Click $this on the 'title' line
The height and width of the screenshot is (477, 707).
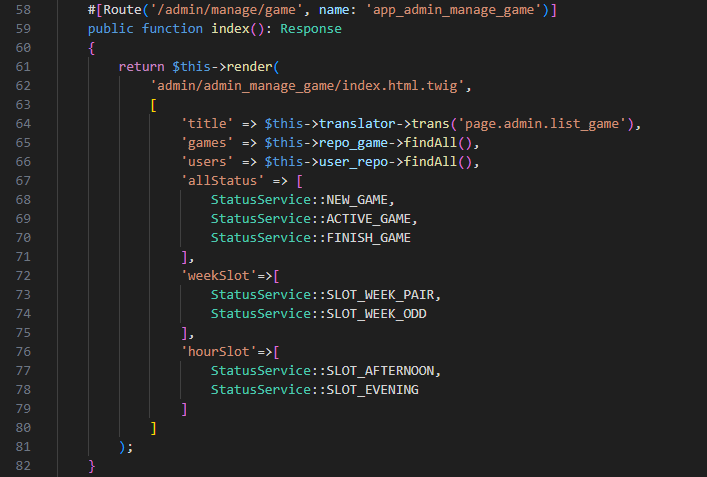coord(284,124)
